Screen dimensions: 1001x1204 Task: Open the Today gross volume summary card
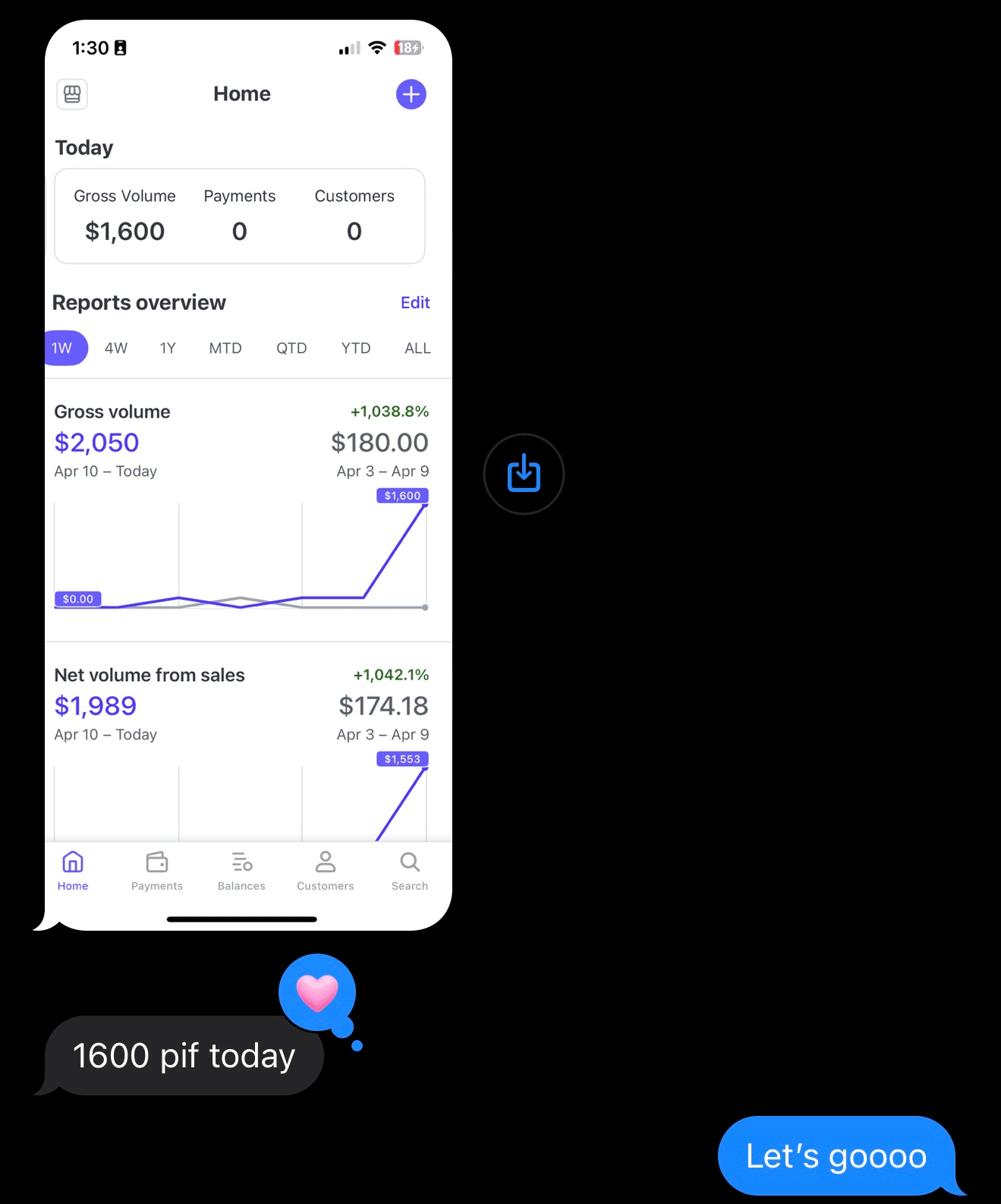(x=240, y=216)
